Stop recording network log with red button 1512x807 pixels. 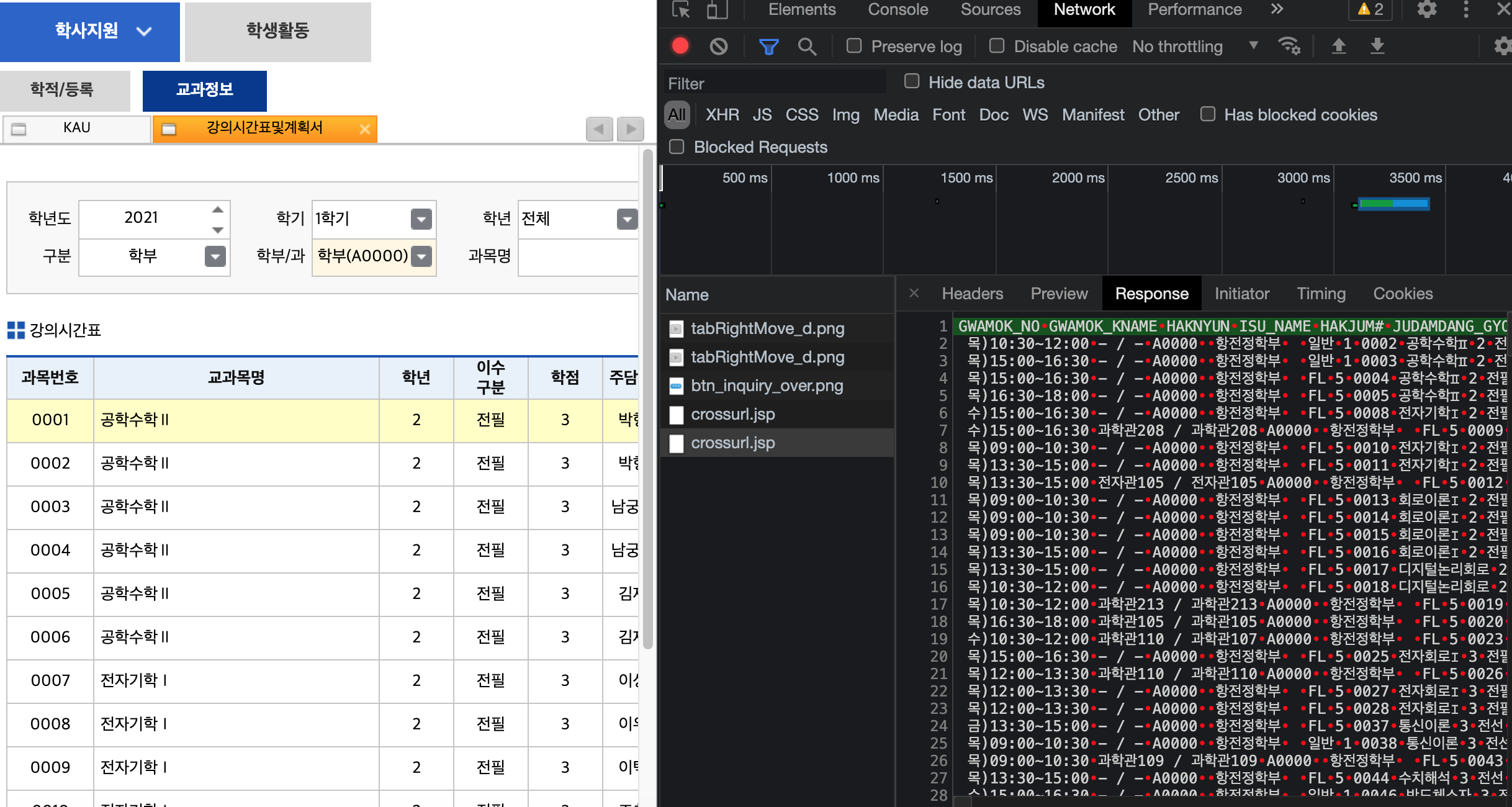tap(680, 46)
